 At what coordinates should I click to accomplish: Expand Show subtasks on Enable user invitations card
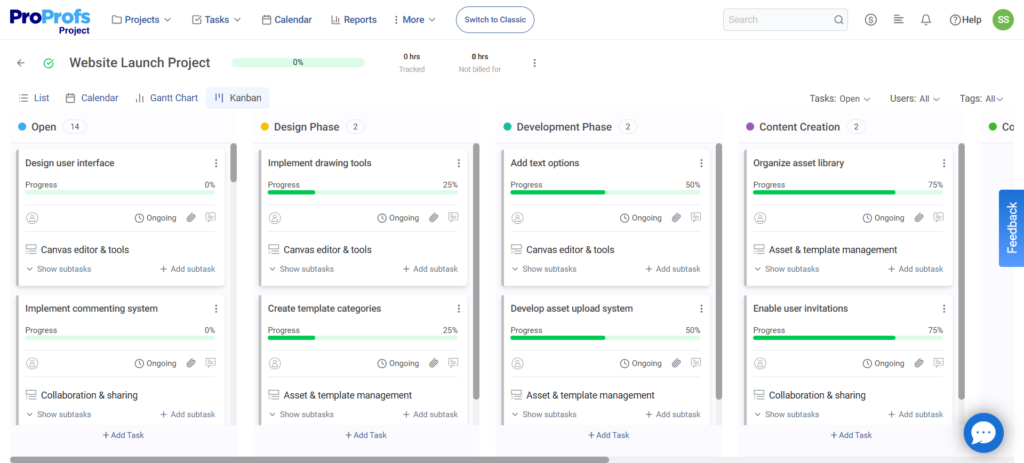pyautogui.click(x=786, y=415)
